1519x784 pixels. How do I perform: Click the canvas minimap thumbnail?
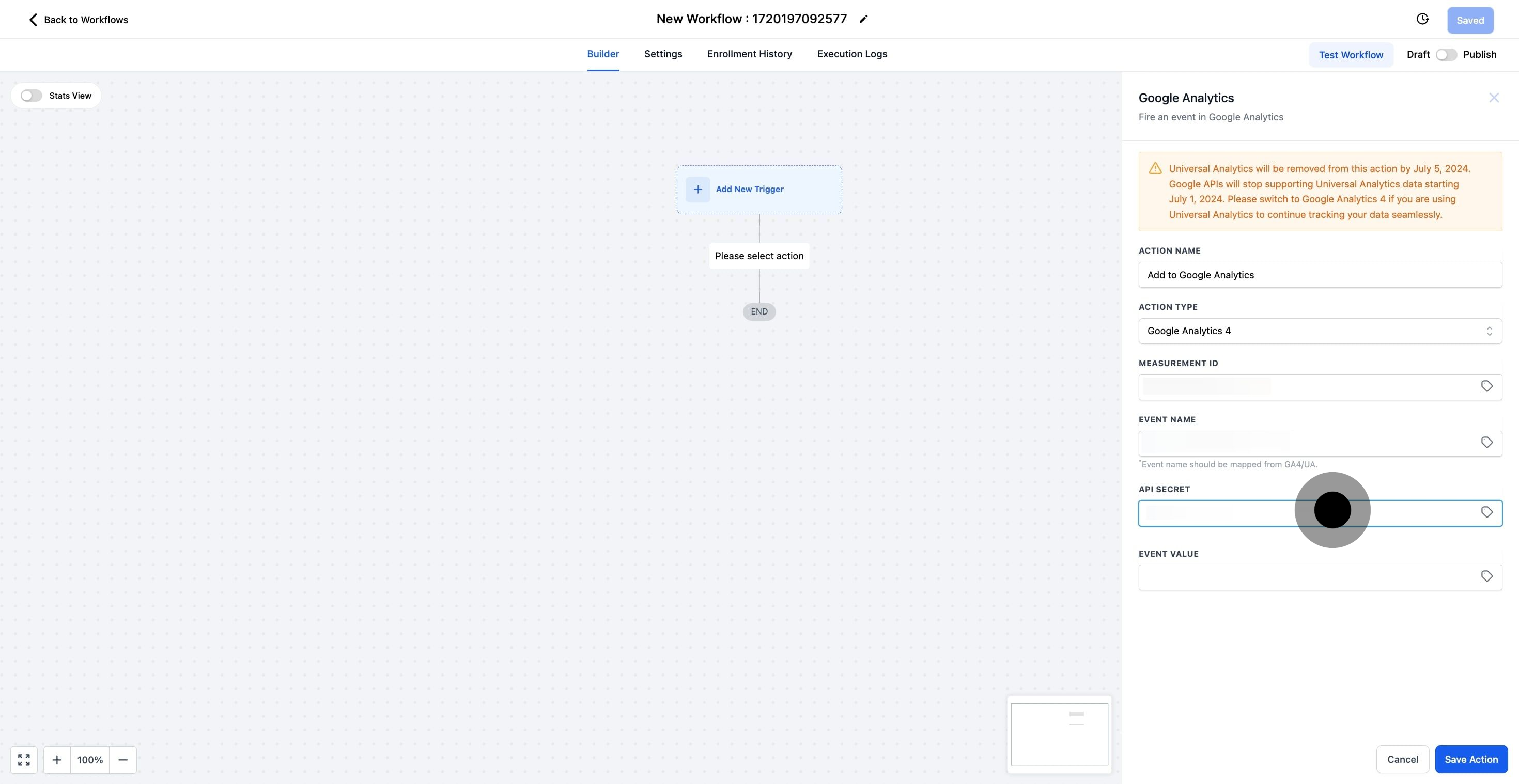1059,734
